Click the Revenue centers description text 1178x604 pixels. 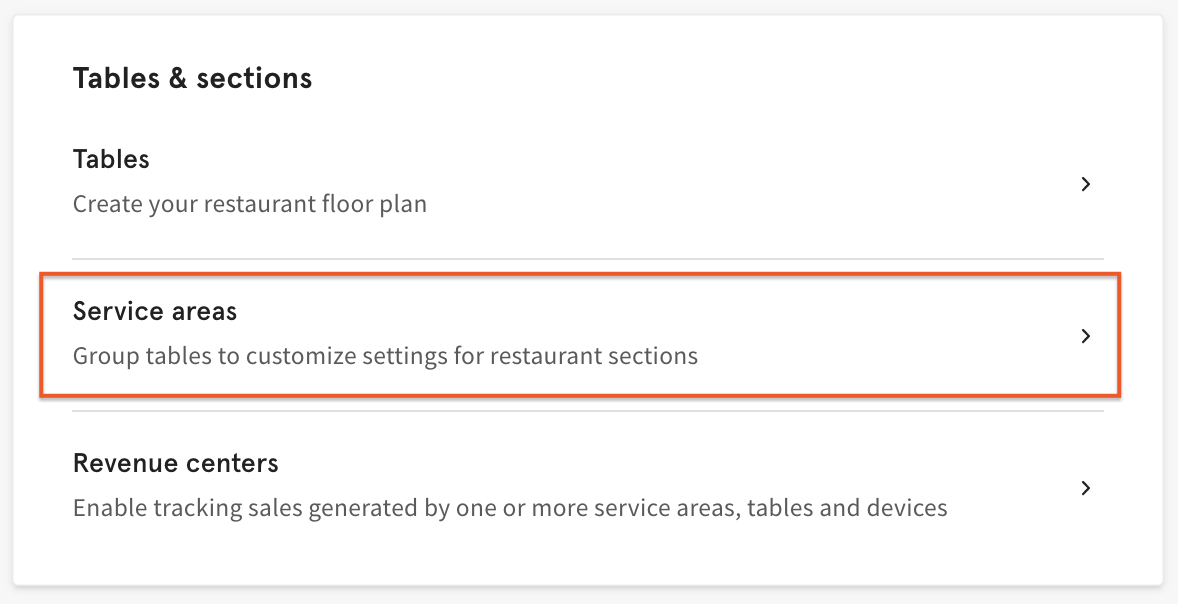pyautogui.click(x=509, y=507)
